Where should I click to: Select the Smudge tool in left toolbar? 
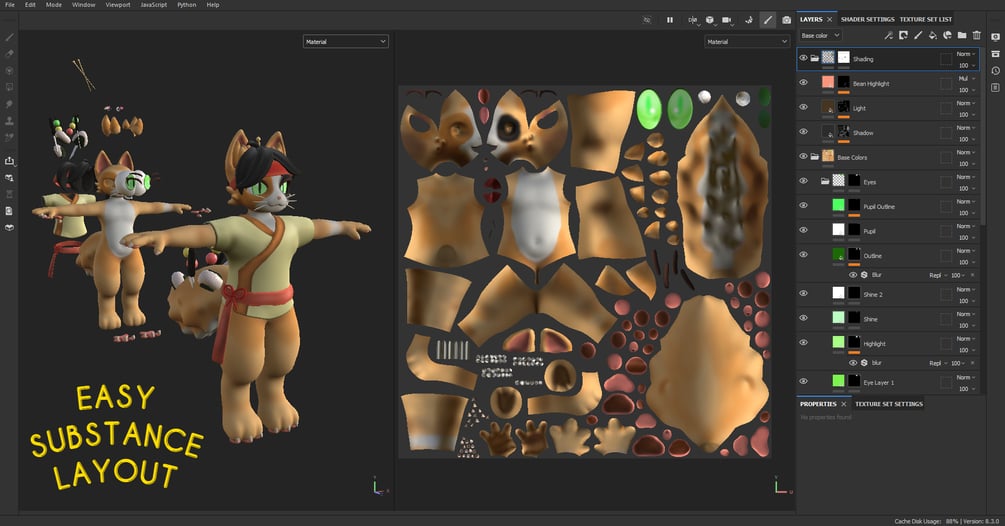pos(9,104)
